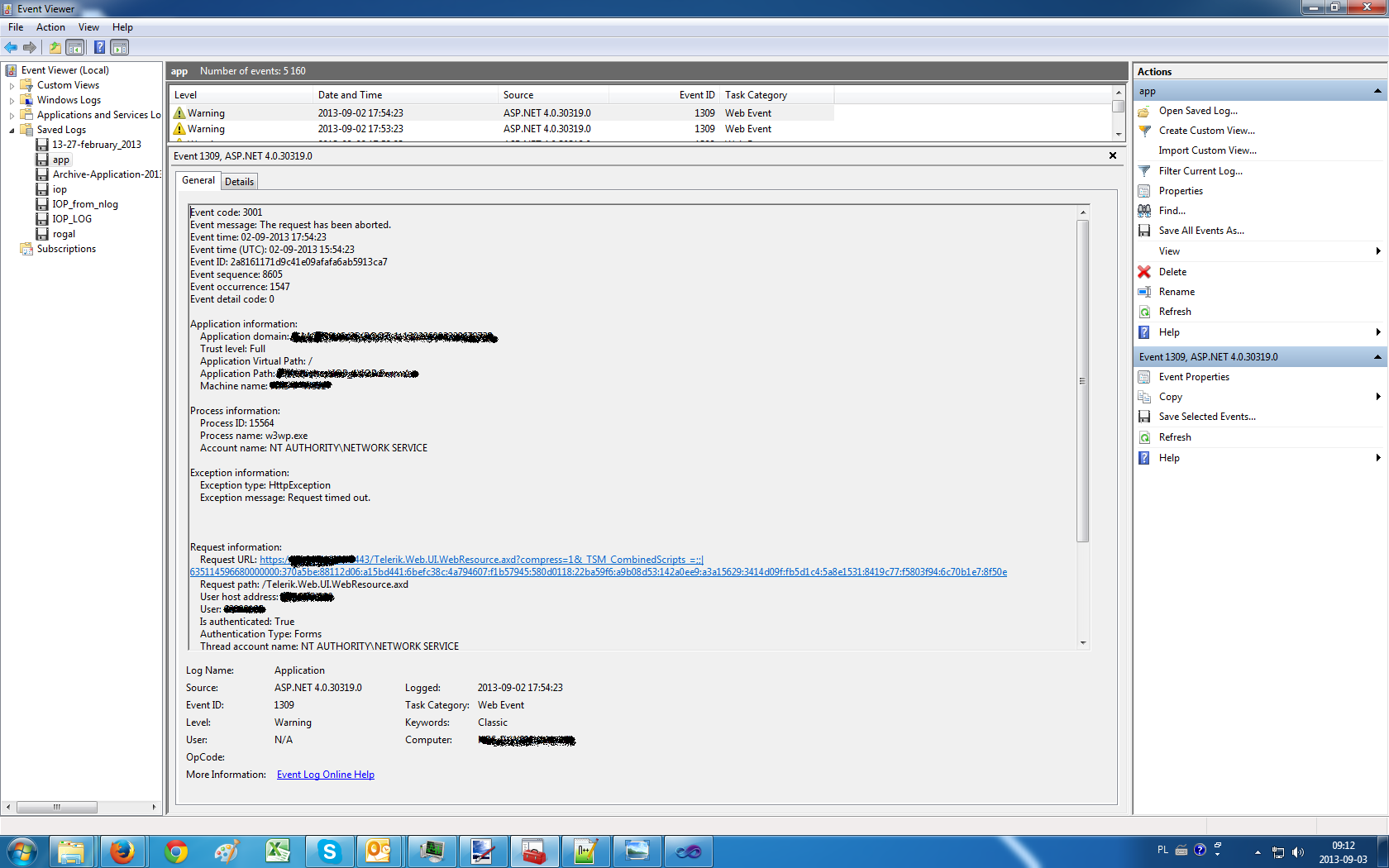The height and width of the screenshot is (868, 1389).
Task: Sort events by Date and Time column
Action: (x=405, y=95)
